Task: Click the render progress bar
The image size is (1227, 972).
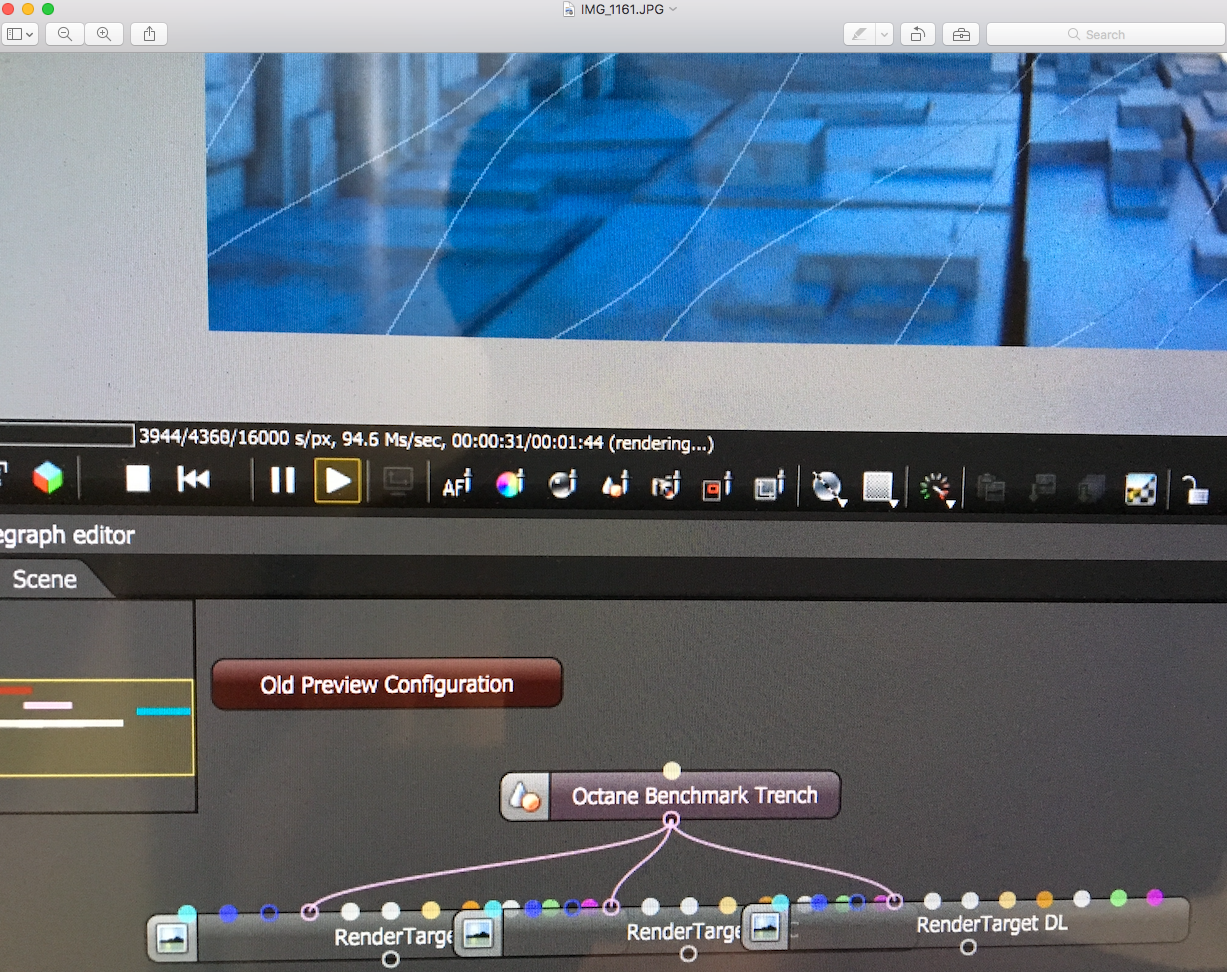Action: (x=66, y=435)
